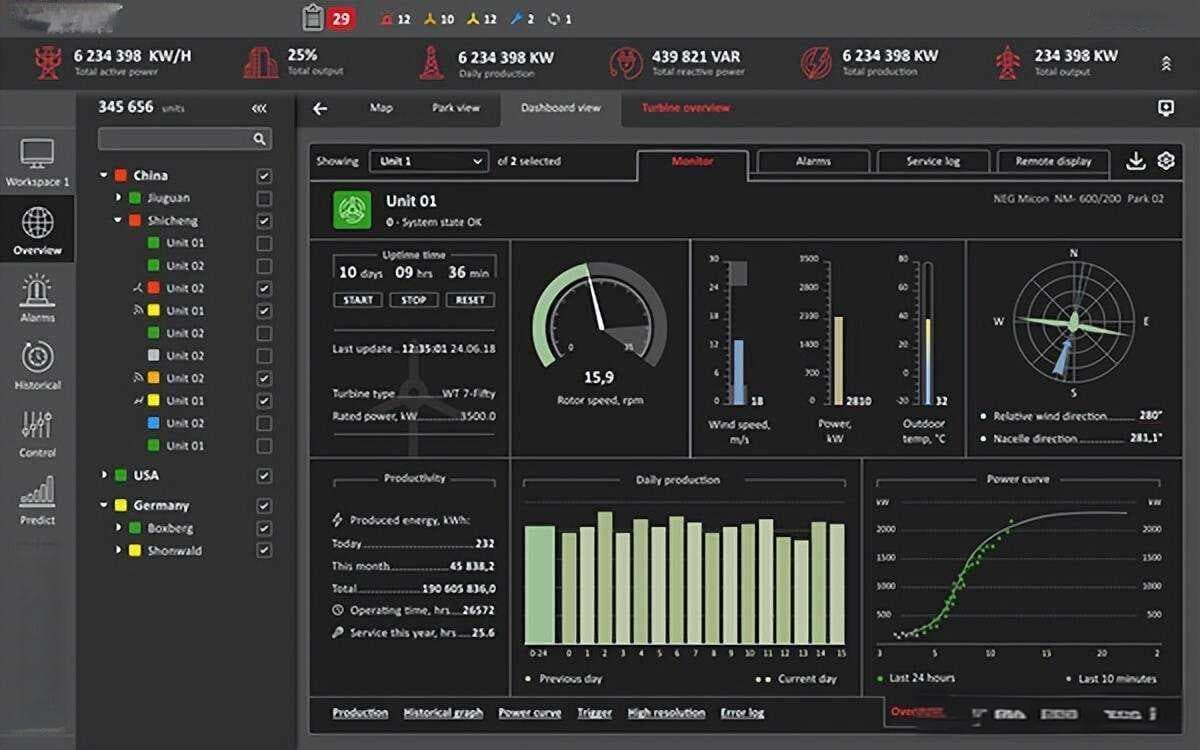Click the message icon right of tabs
Image resolution: width=1200 pixels, height=750 pixels.
[1165, 108]
